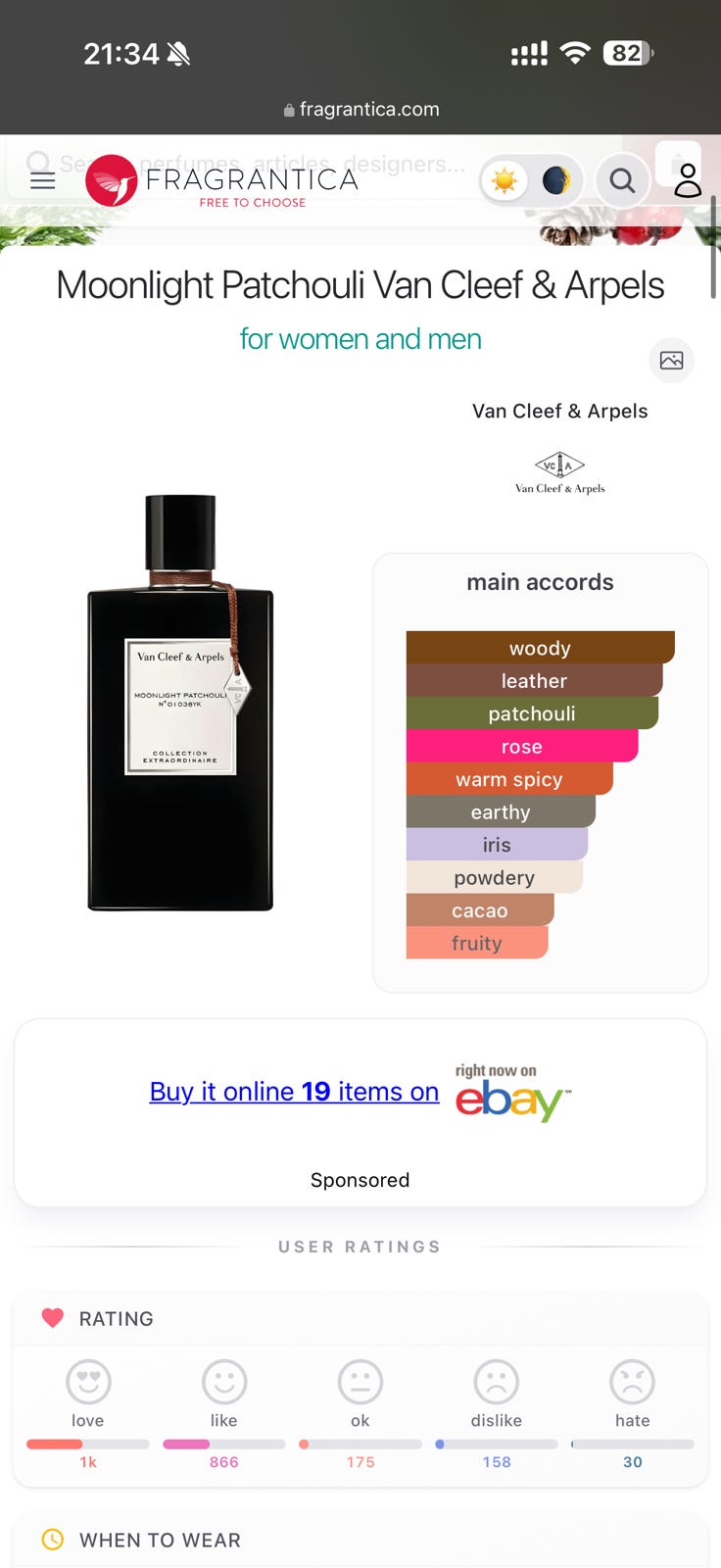
Task: Tap the Van Cleef & Arpels brand logo
Action: point(559,471)
